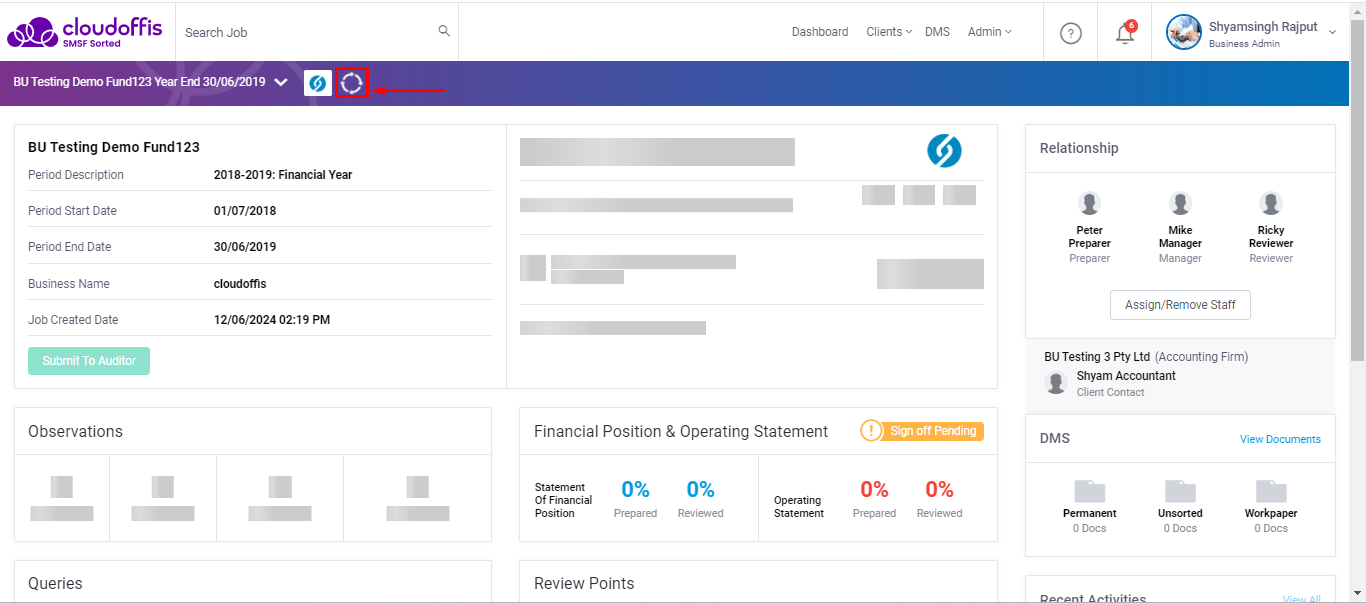The width and height of the screenshot is (1366, 604).
Task: Click the search magnifier icon
Action: [x=444, y=31]
